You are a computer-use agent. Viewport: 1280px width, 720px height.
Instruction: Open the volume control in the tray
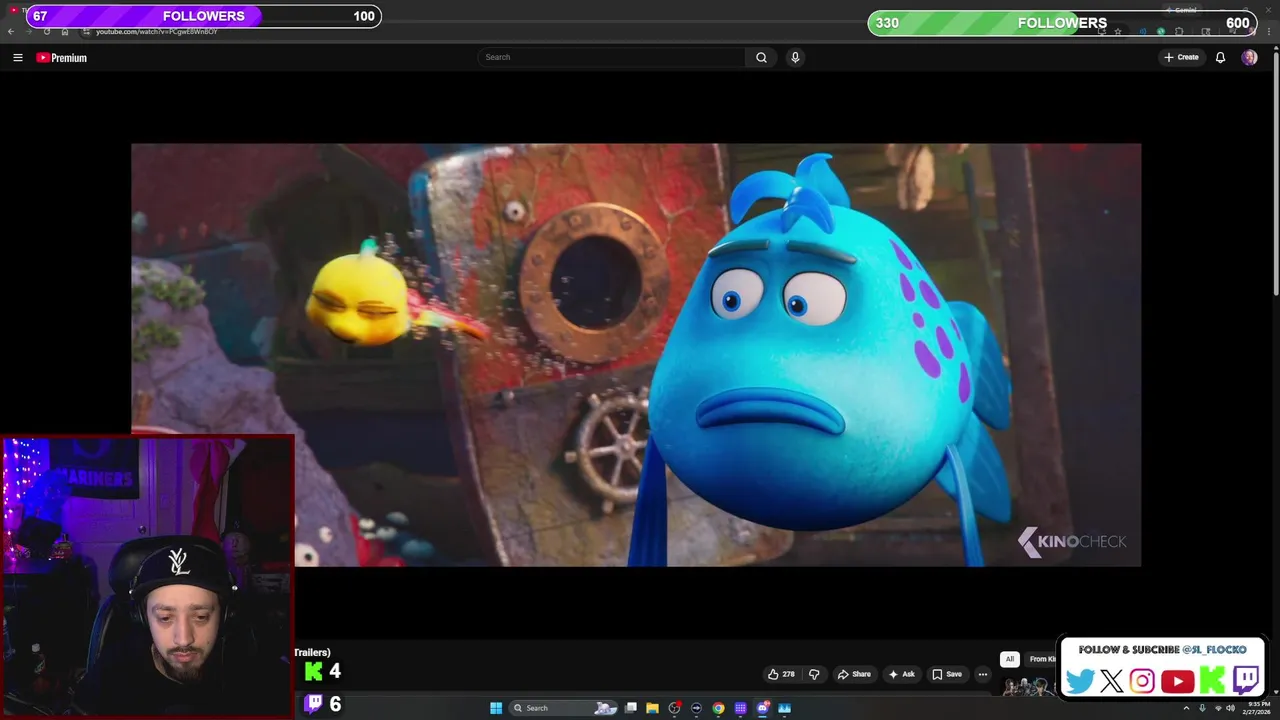pyautogui.click(x=1231, y=708)
